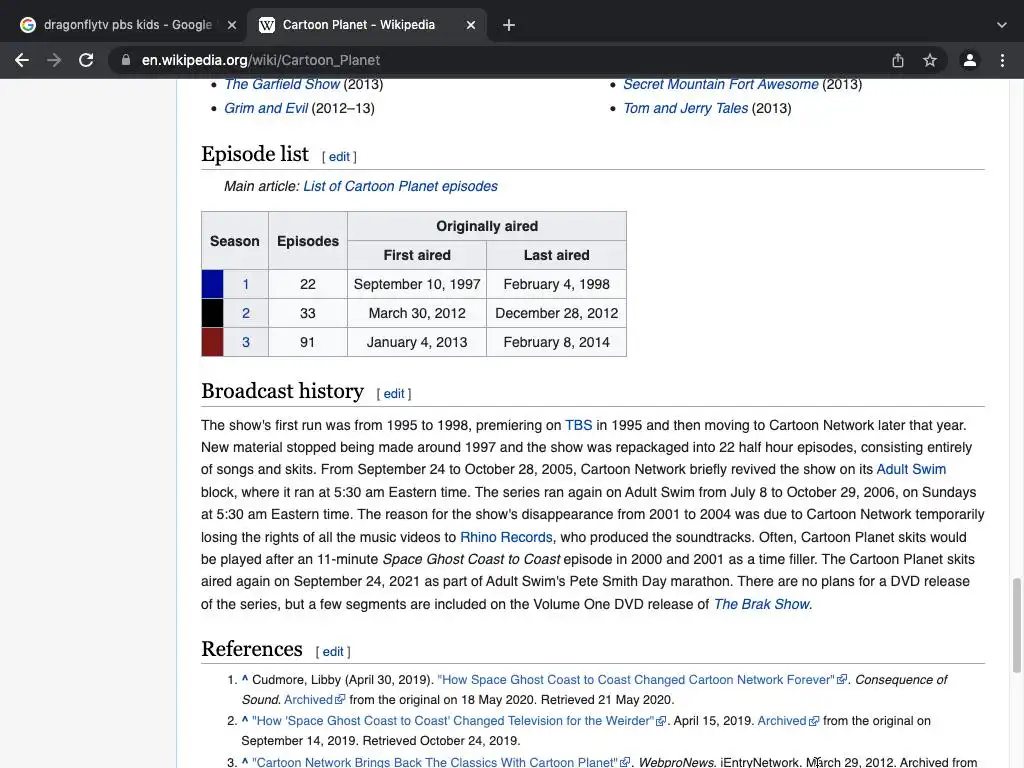1024x768 pixels.
Task: Close the dragonflytv pbs kids tab
Action: [232, 25]
